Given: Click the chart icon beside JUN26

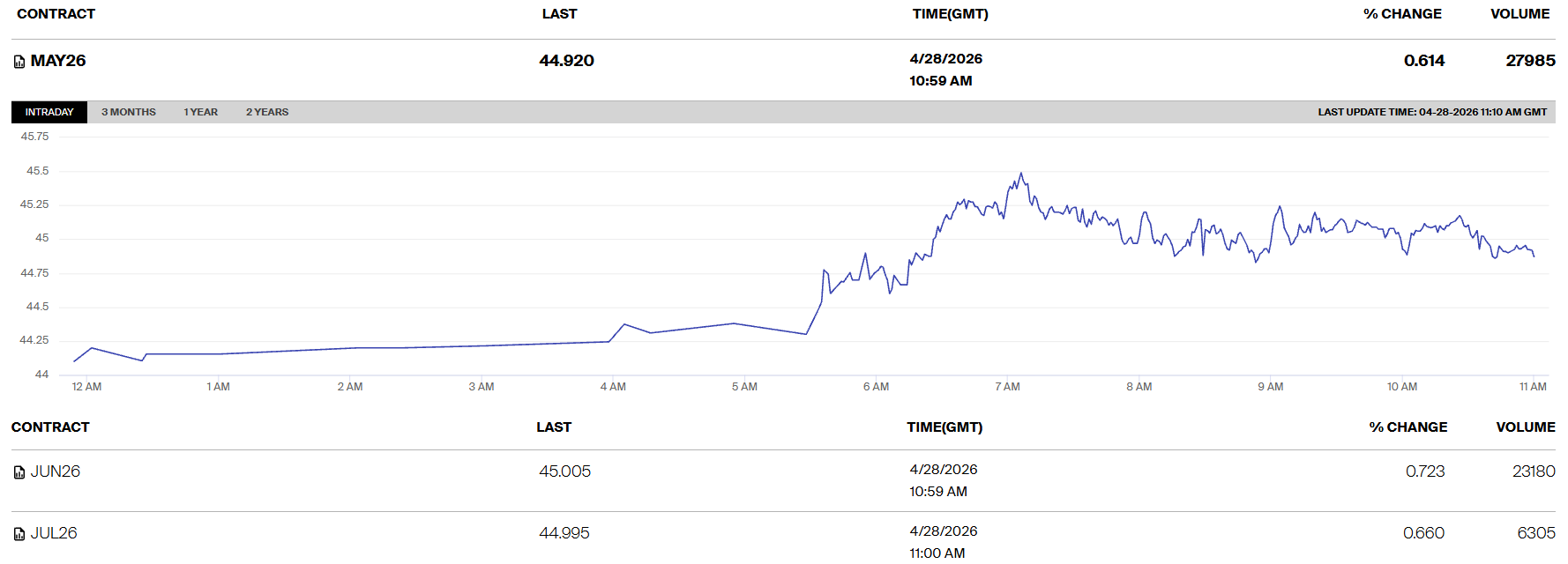Looking at the screenshot, I should [19, 472].
